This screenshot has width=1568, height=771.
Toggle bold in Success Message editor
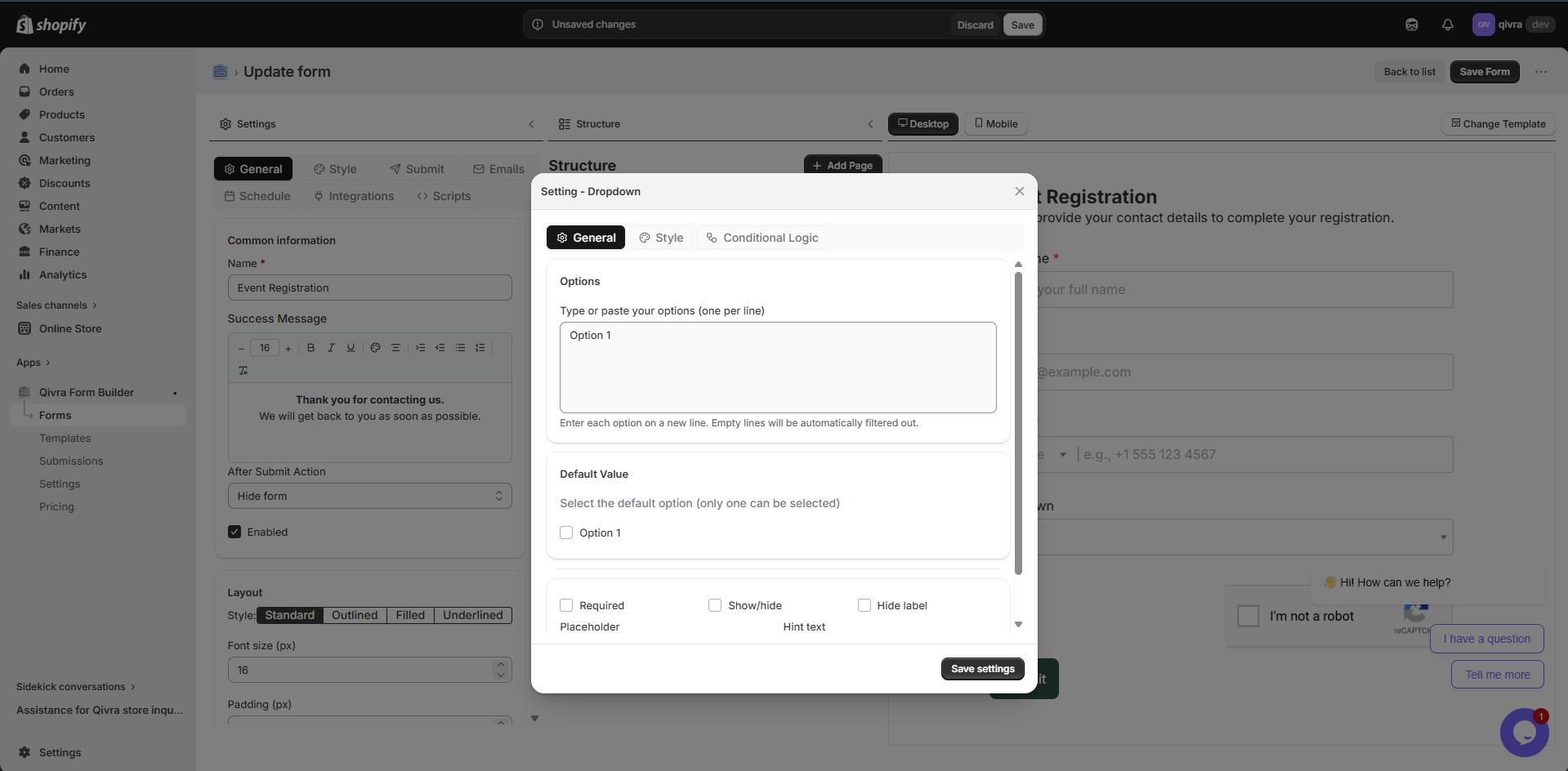pos(310,348)
